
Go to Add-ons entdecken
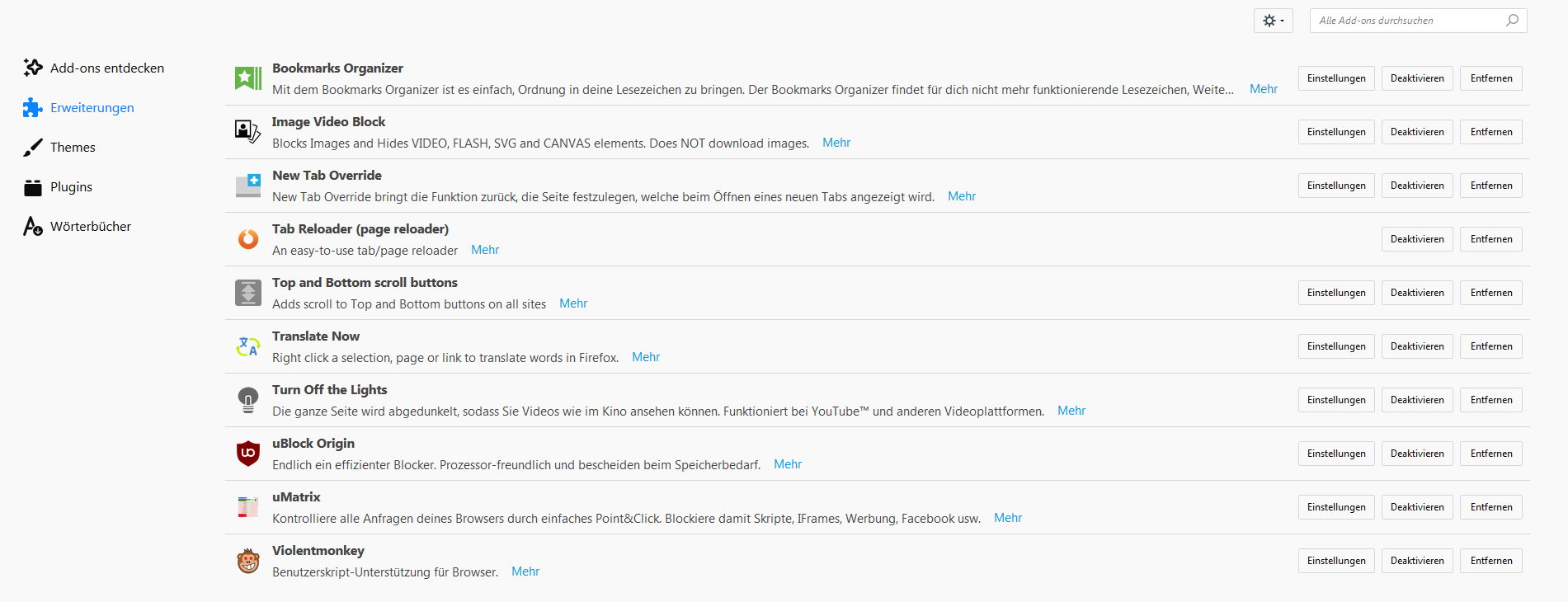click(106, 68)
